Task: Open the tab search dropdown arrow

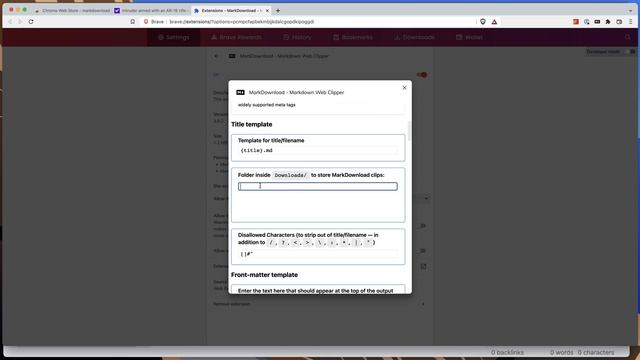Action: click(631, 11)
